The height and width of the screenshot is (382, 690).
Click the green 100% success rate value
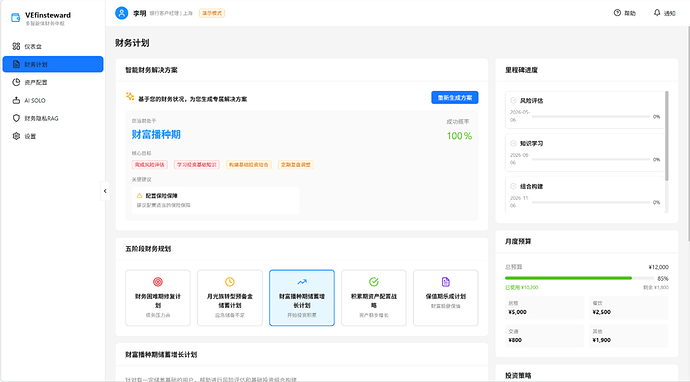click(x=459, y=136)
